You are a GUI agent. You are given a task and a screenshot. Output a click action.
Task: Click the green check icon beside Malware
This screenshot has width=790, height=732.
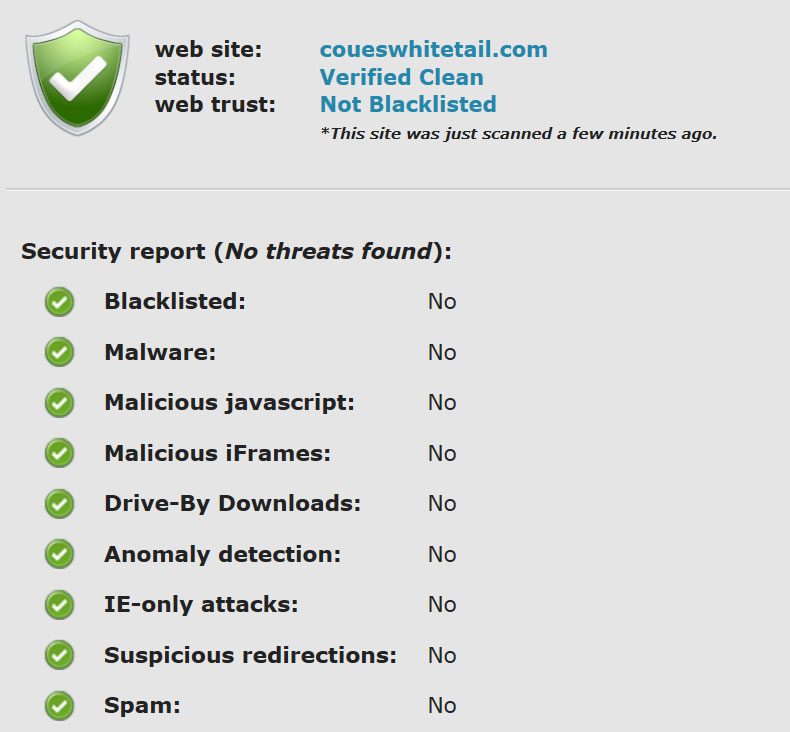click(x=59, y=352)
